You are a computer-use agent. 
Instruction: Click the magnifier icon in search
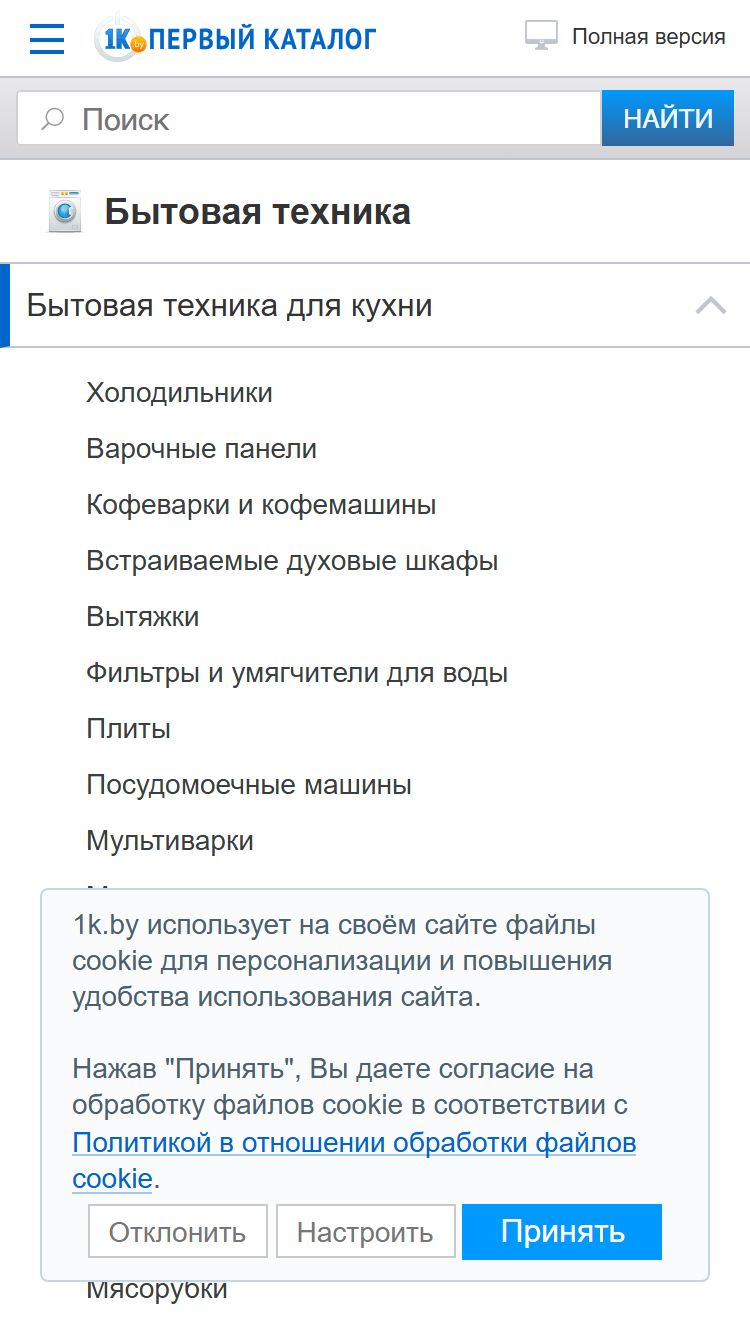point(52,119)
